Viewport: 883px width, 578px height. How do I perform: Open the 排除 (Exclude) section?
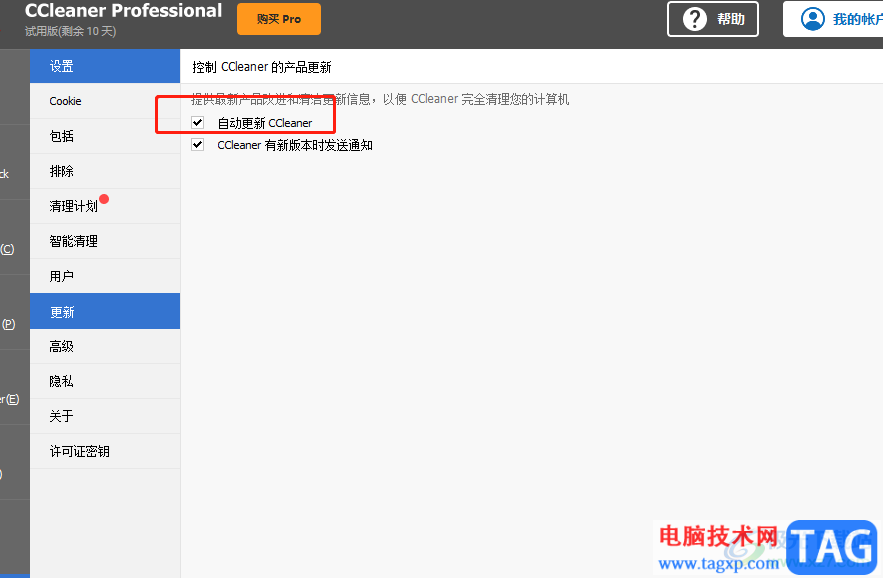pos(105,171)
